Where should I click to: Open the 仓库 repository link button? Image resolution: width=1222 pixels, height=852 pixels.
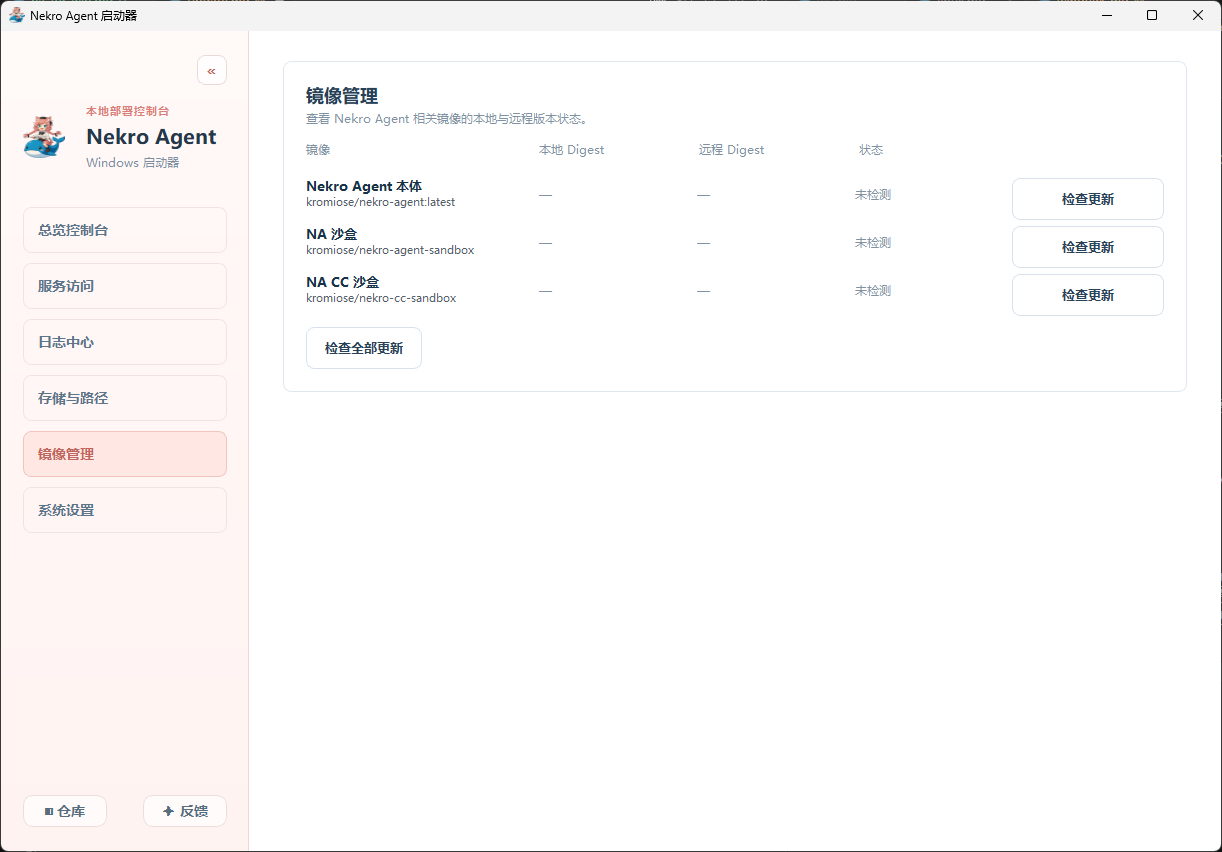(x=65, y=811)
